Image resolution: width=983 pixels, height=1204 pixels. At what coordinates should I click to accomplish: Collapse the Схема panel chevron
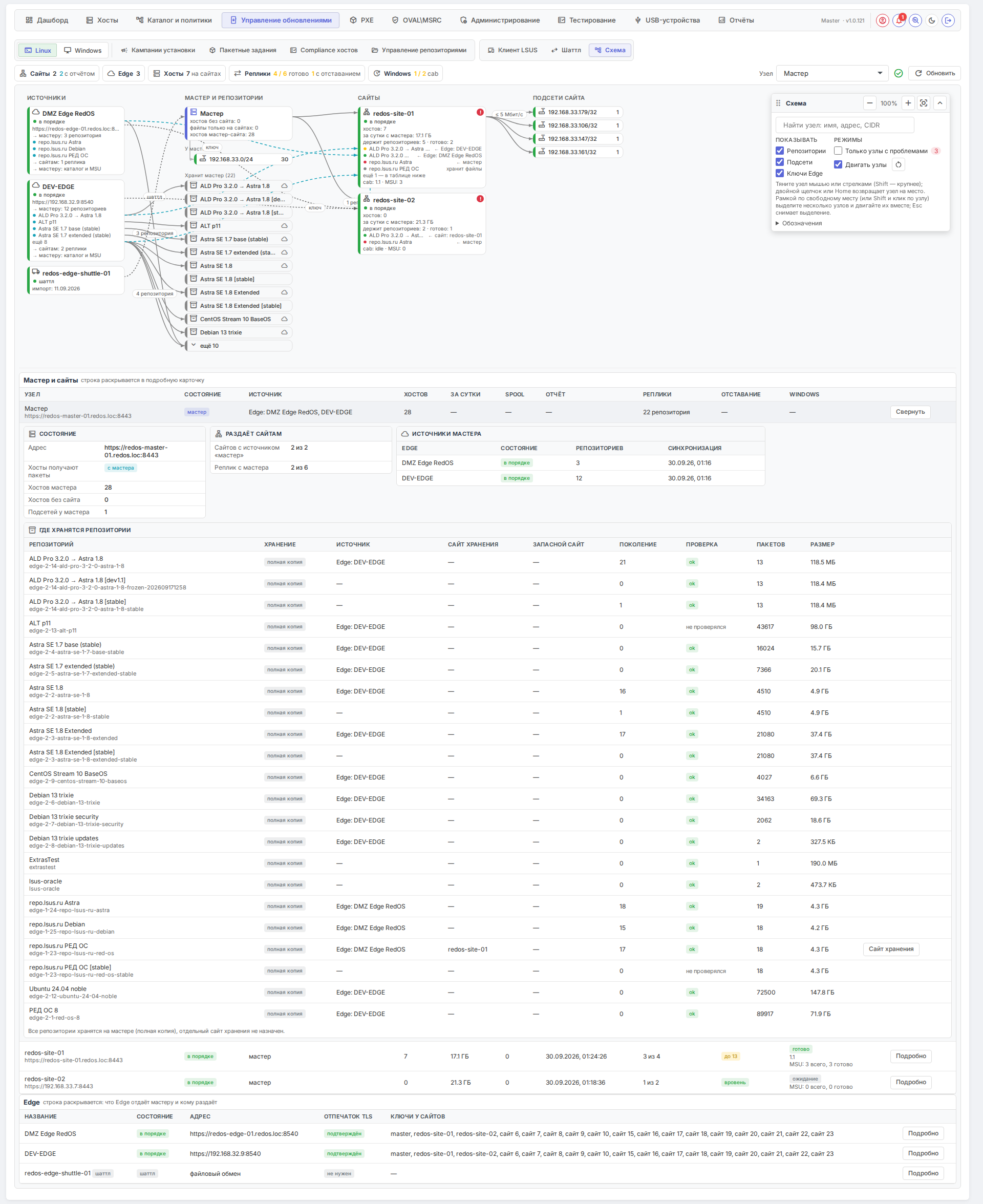940,103
